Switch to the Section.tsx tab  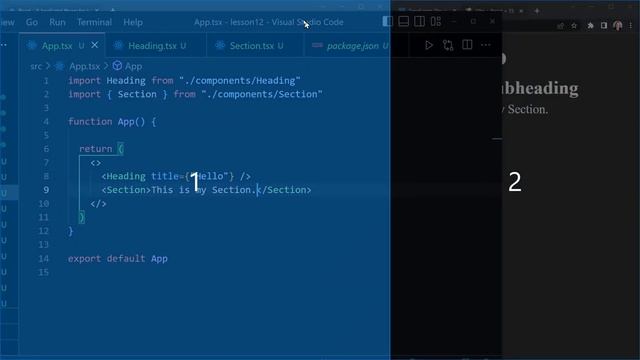click(256, 46)
